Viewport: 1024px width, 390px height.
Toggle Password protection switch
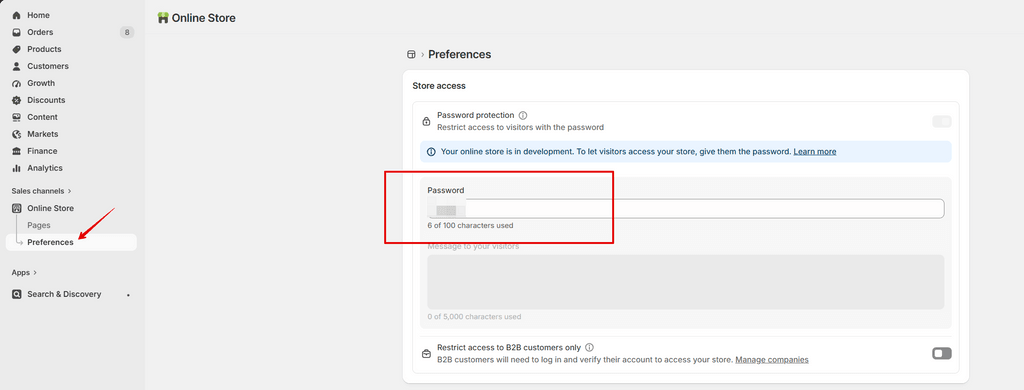point(942,122)
